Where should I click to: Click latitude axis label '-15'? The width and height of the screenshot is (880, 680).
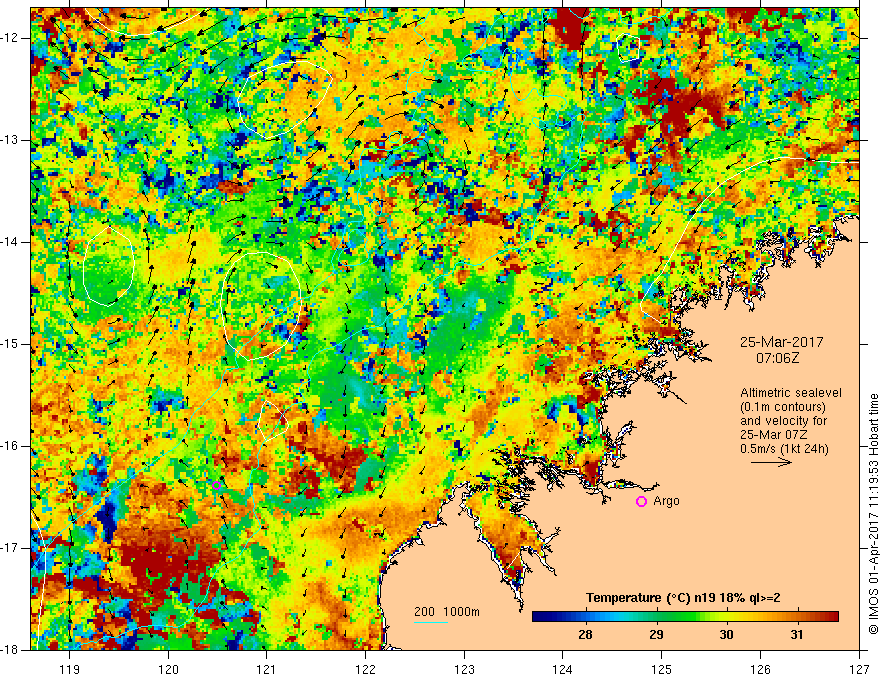click(11, 344)
